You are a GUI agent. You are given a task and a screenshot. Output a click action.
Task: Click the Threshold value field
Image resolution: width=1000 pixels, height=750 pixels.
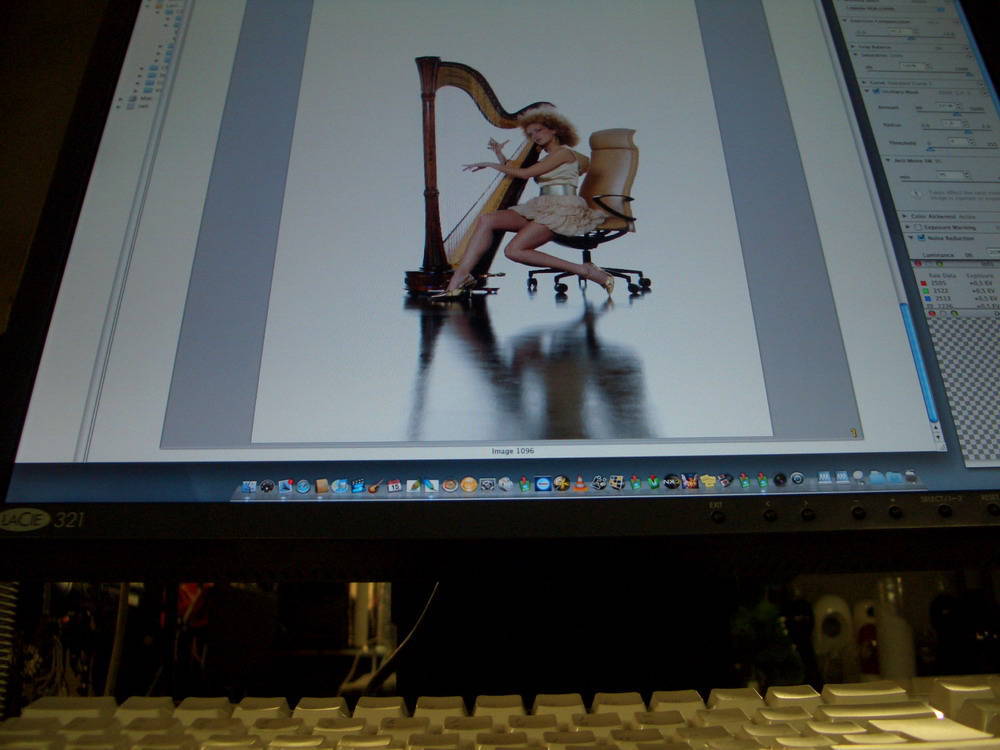click(x=958, y=142)
